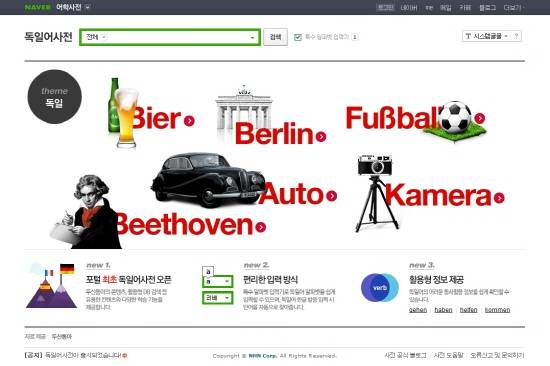Click the red arrow next to Berlin
550x366 pixels.
[321, 137]
